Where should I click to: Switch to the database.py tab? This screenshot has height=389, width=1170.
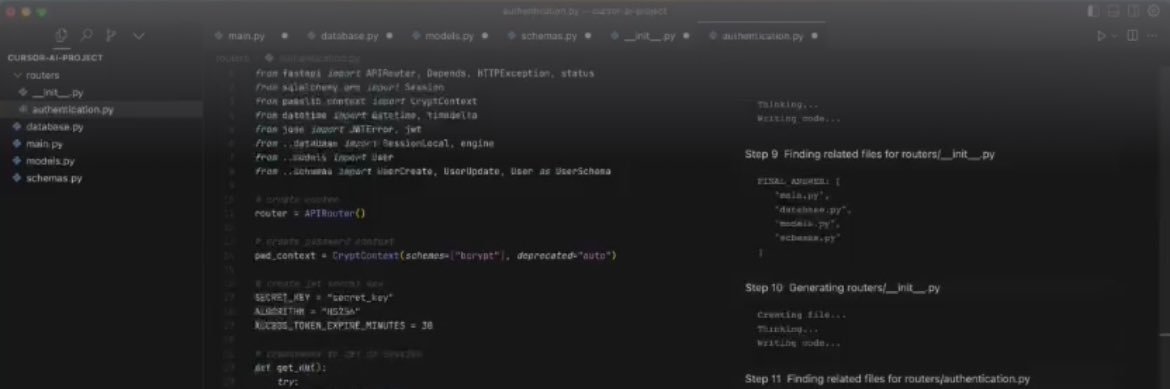coord(349,36)
